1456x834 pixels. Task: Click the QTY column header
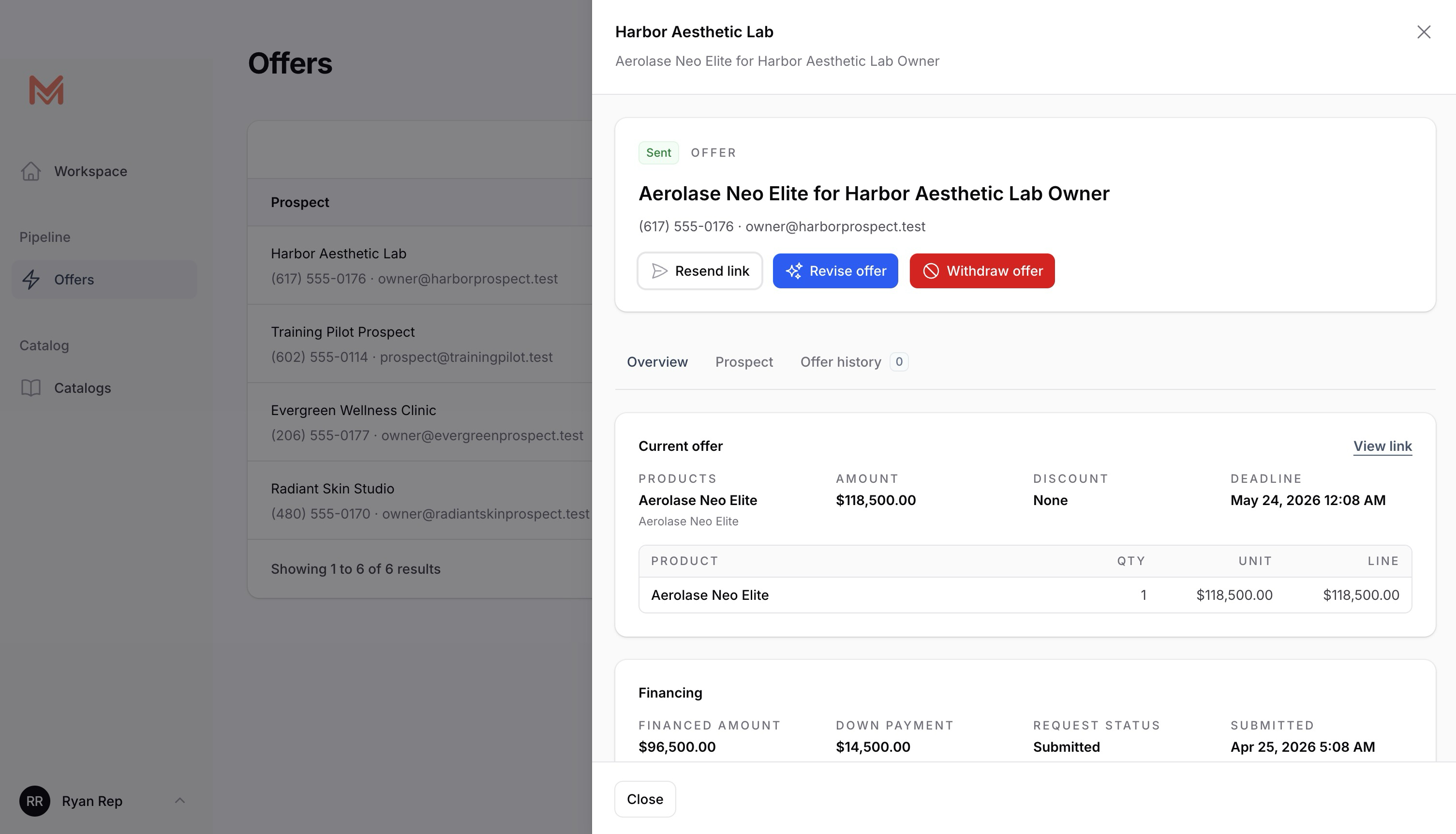1130,561
